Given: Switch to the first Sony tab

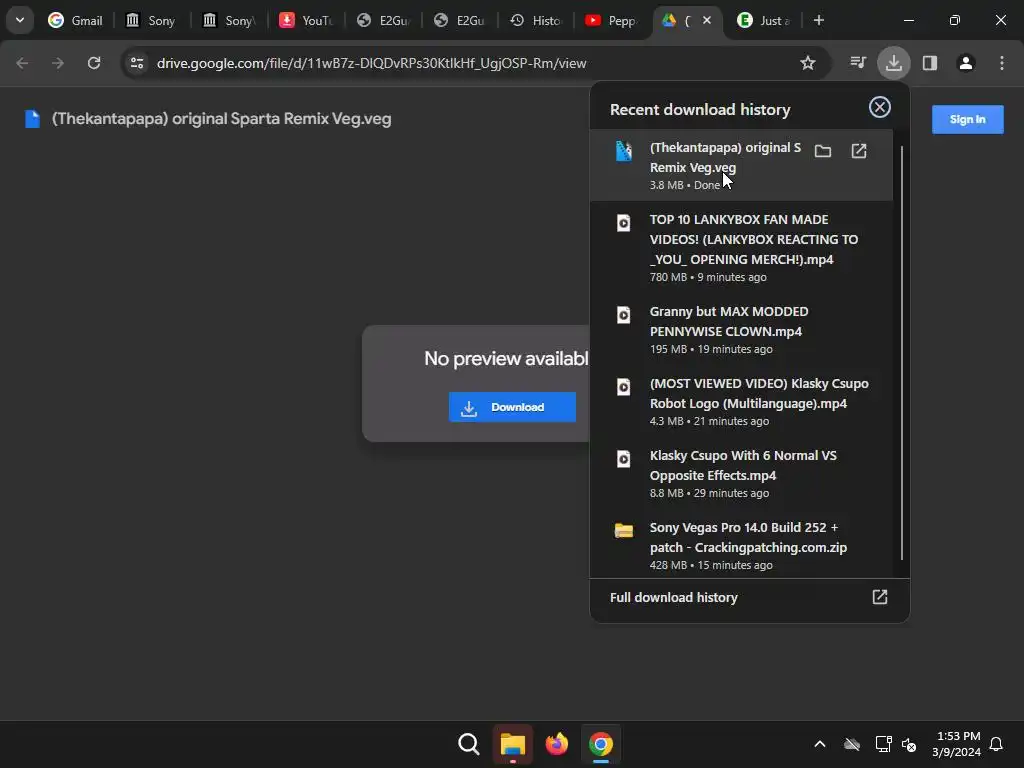Looking at the screenshot, I should 151,21.
